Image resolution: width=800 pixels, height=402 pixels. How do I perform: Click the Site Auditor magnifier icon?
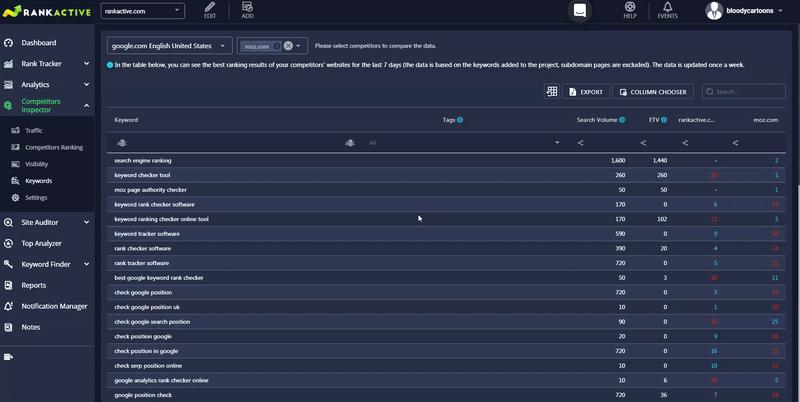tap(8, 222)
